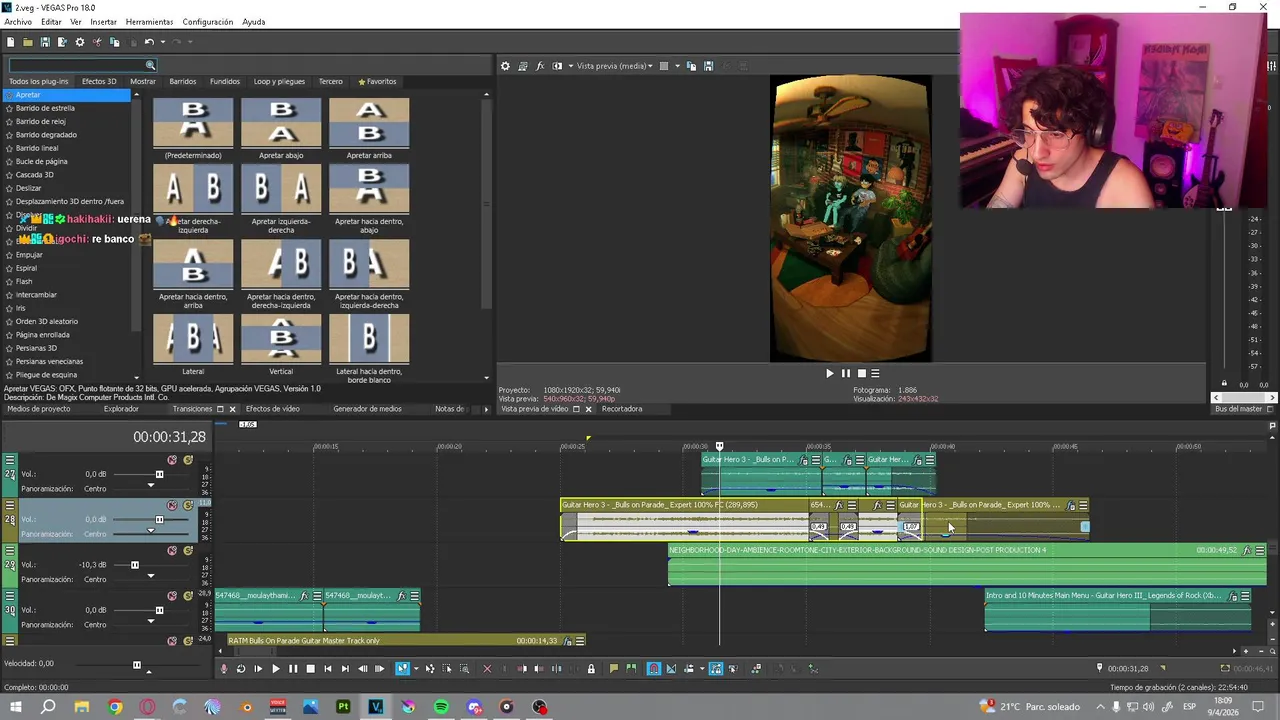Open the split screen view dropdown arrow
The height and width of the screenshot is (720, 1280).
(x=571, y=66)
